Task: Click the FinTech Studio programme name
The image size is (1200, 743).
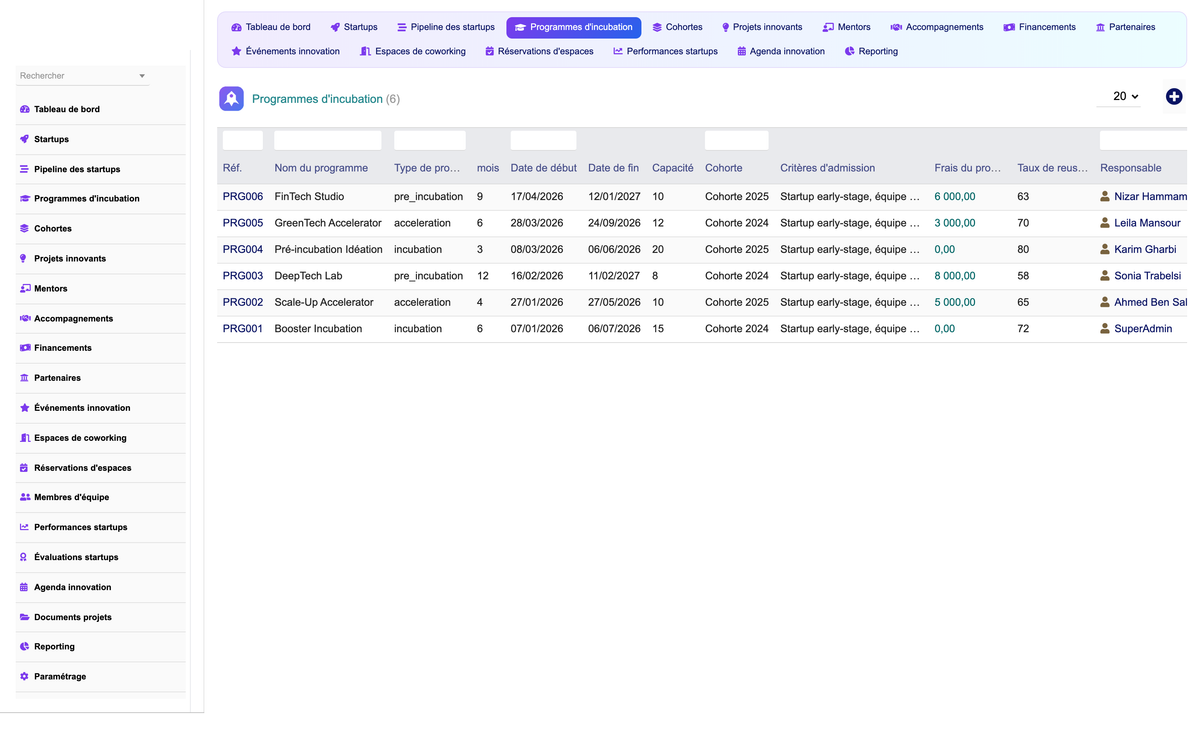Action: pos(309,197)
